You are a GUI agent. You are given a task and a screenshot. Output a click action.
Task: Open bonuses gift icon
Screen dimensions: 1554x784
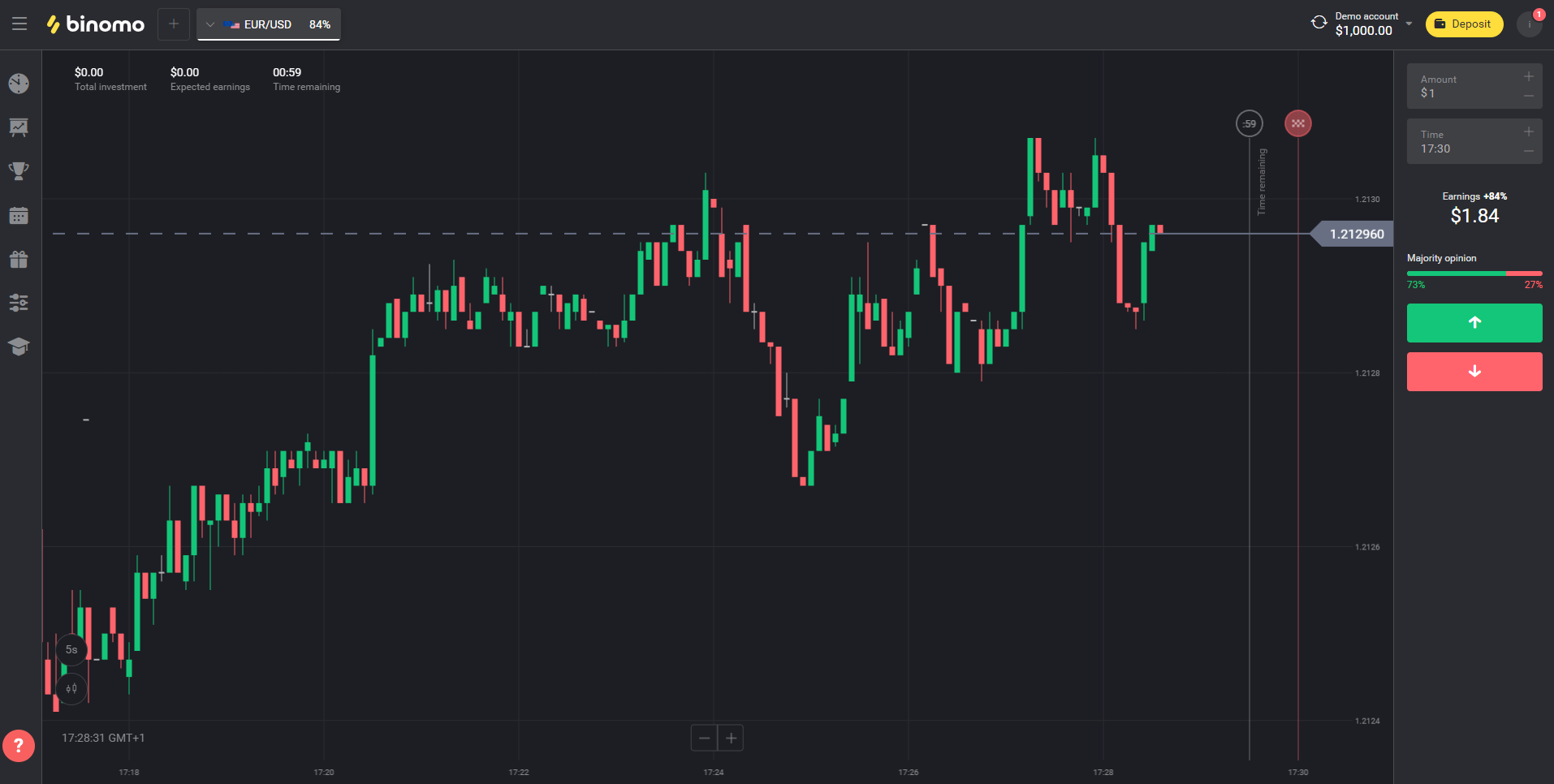click(x=19, y=259)
